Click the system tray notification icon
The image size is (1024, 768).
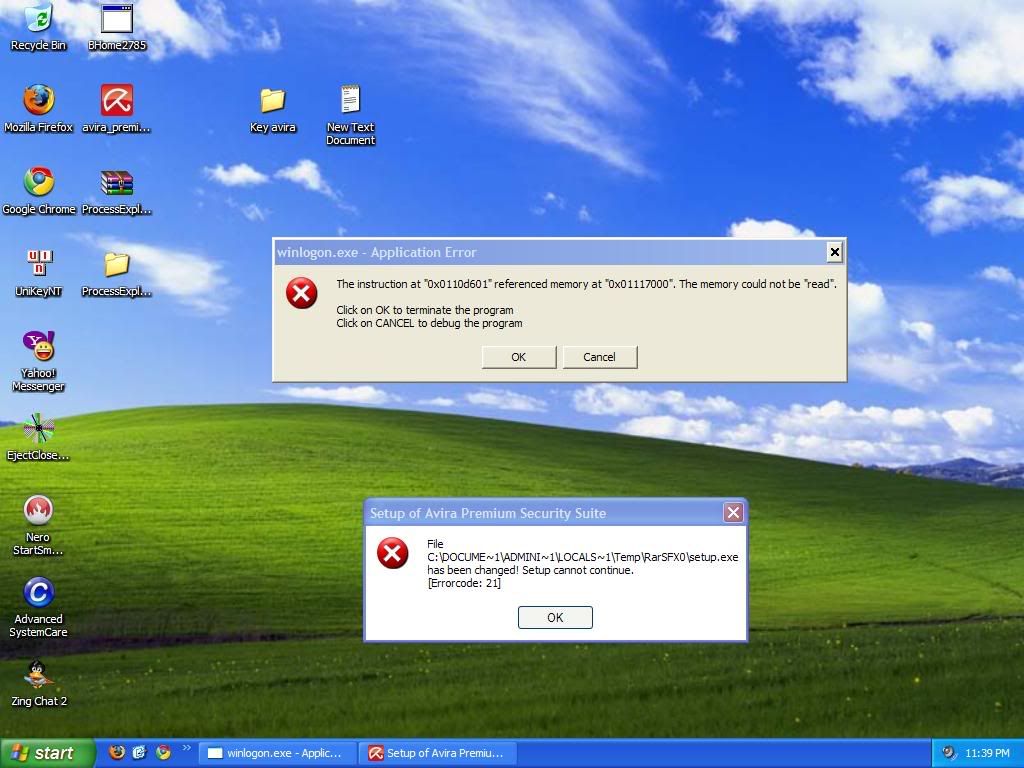(949, 752)
